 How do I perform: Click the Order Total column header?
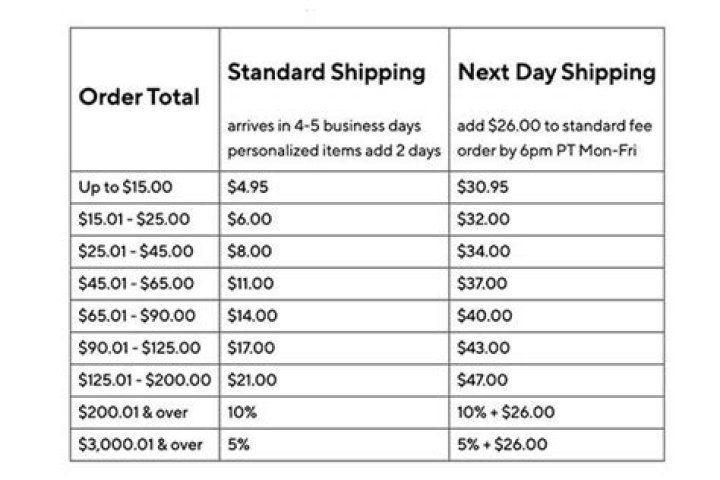139,97
